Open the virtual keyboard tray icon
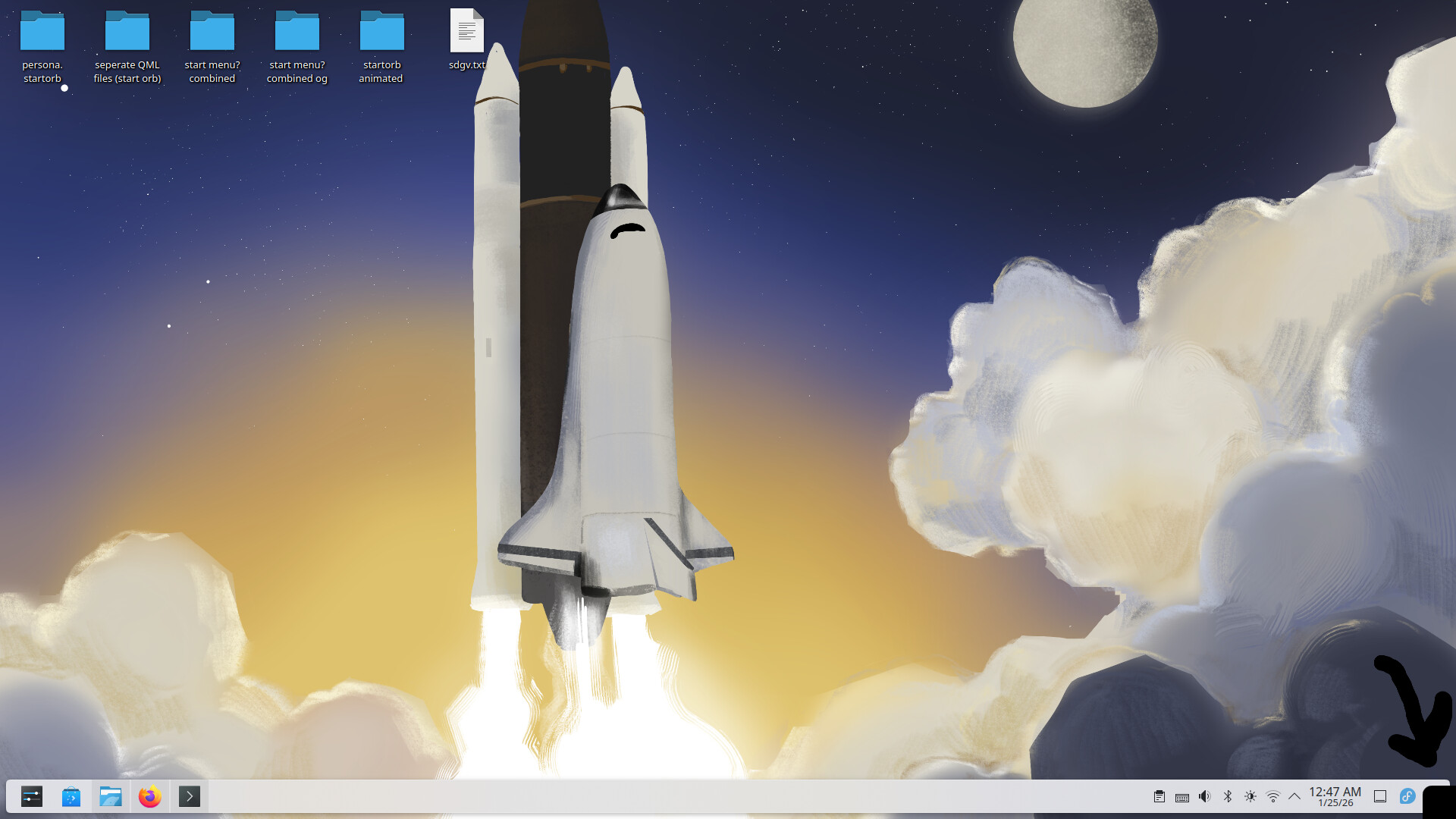The image size is (1456, 819). tap(1181, 797)
